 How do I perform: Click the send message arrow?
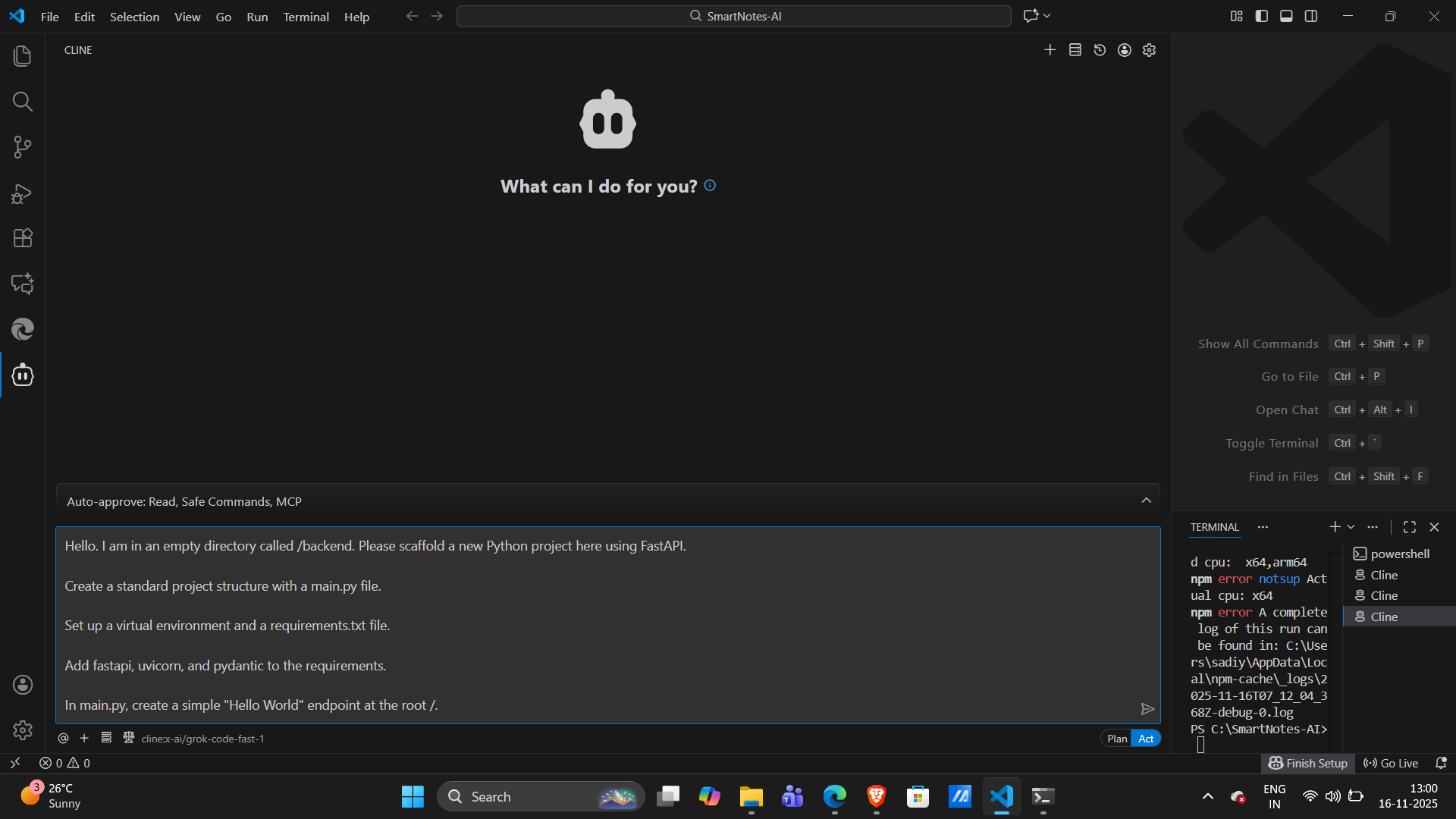[1147, 709]
